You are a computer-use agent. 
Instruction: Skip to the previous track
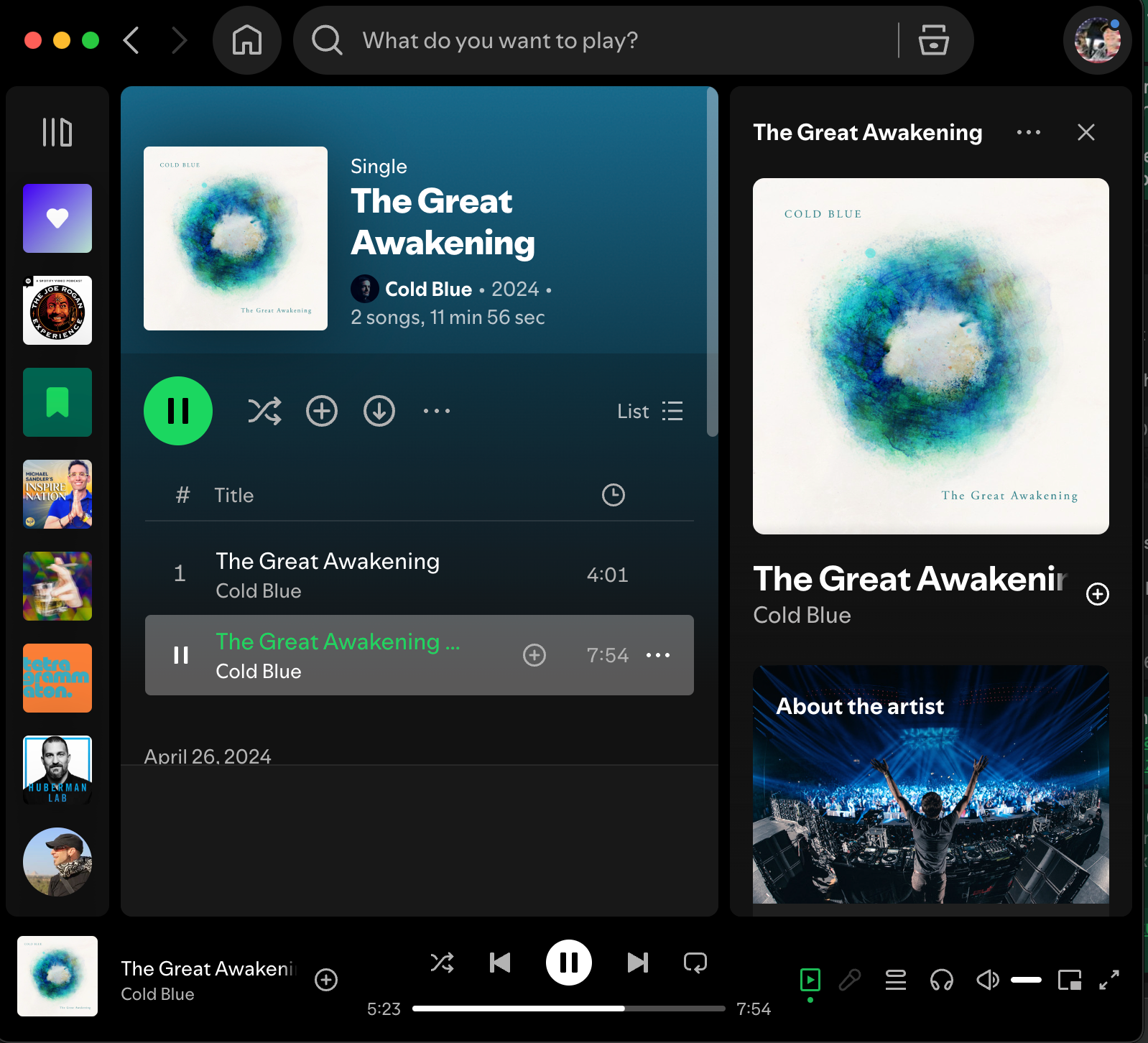(500, 963)
